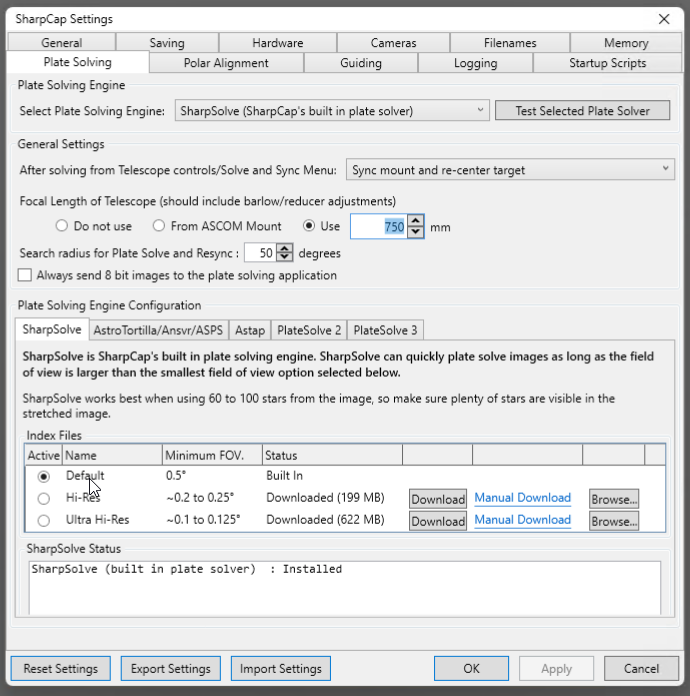Click the ~0.1 to 0.125° FOV cell

point(203,519)
